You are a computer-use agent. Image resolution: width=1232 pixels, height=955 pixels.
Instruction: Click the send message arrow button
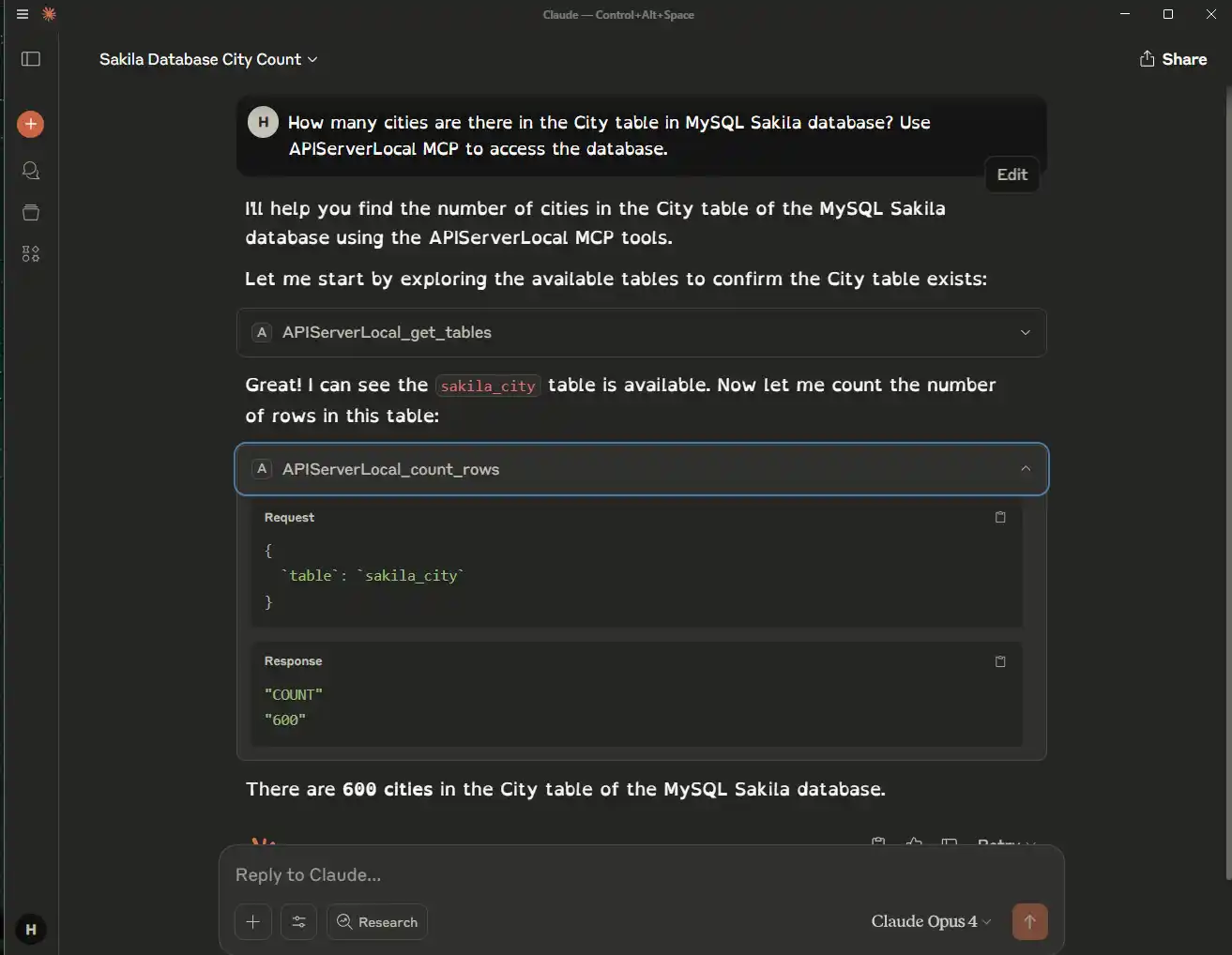1029,921
